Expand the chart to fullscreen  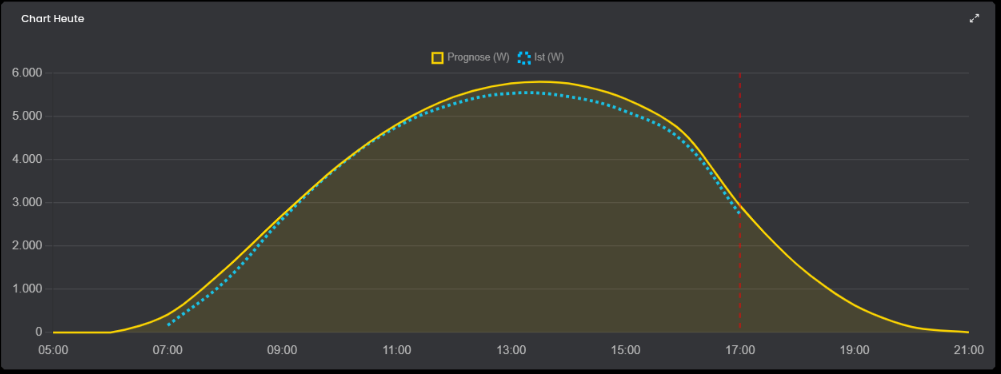[x=974, y=19]
